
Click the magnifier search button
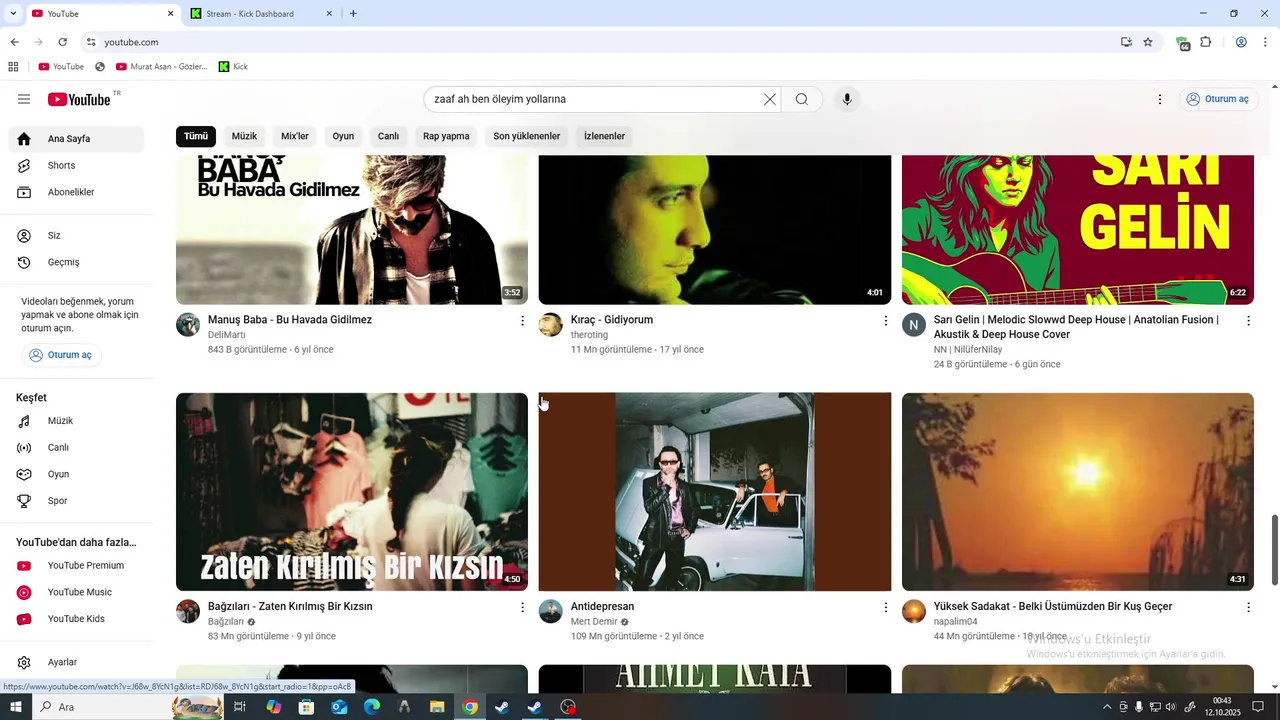point(801,99)
